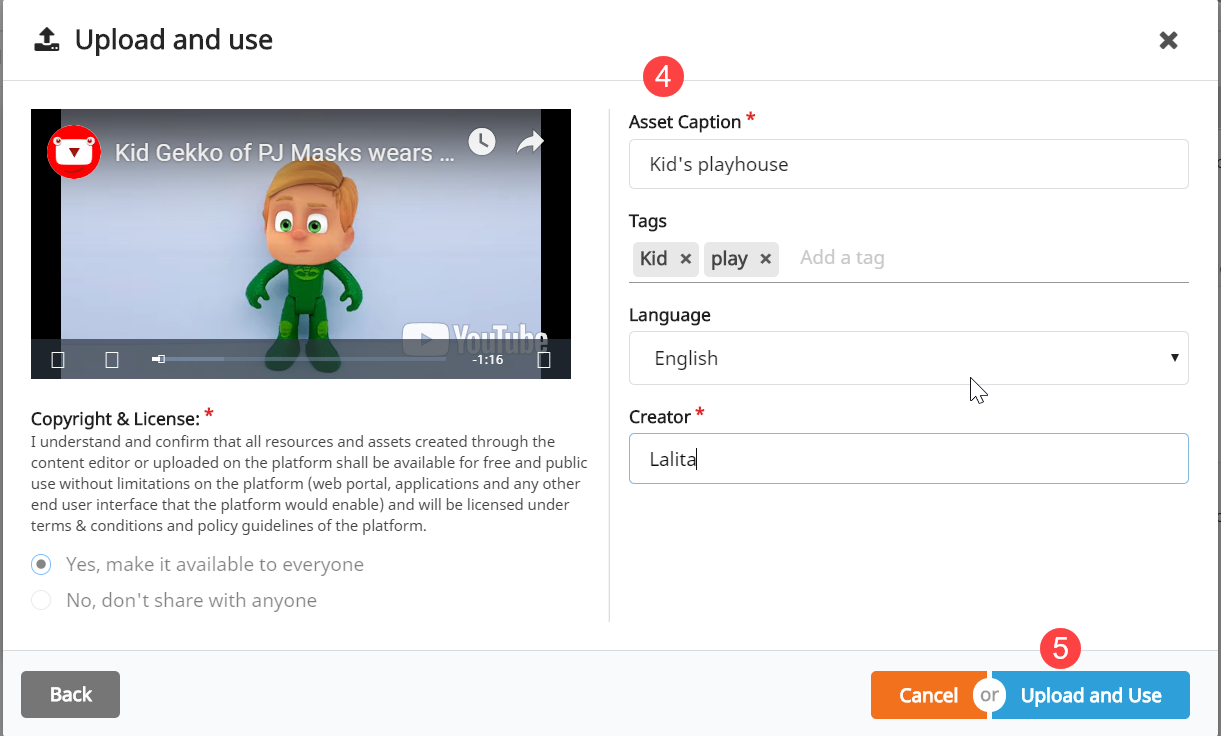This screenshot has height=736, width=1221.
Task: Click the YouTube logo in the video
Action: pos(474,339)
